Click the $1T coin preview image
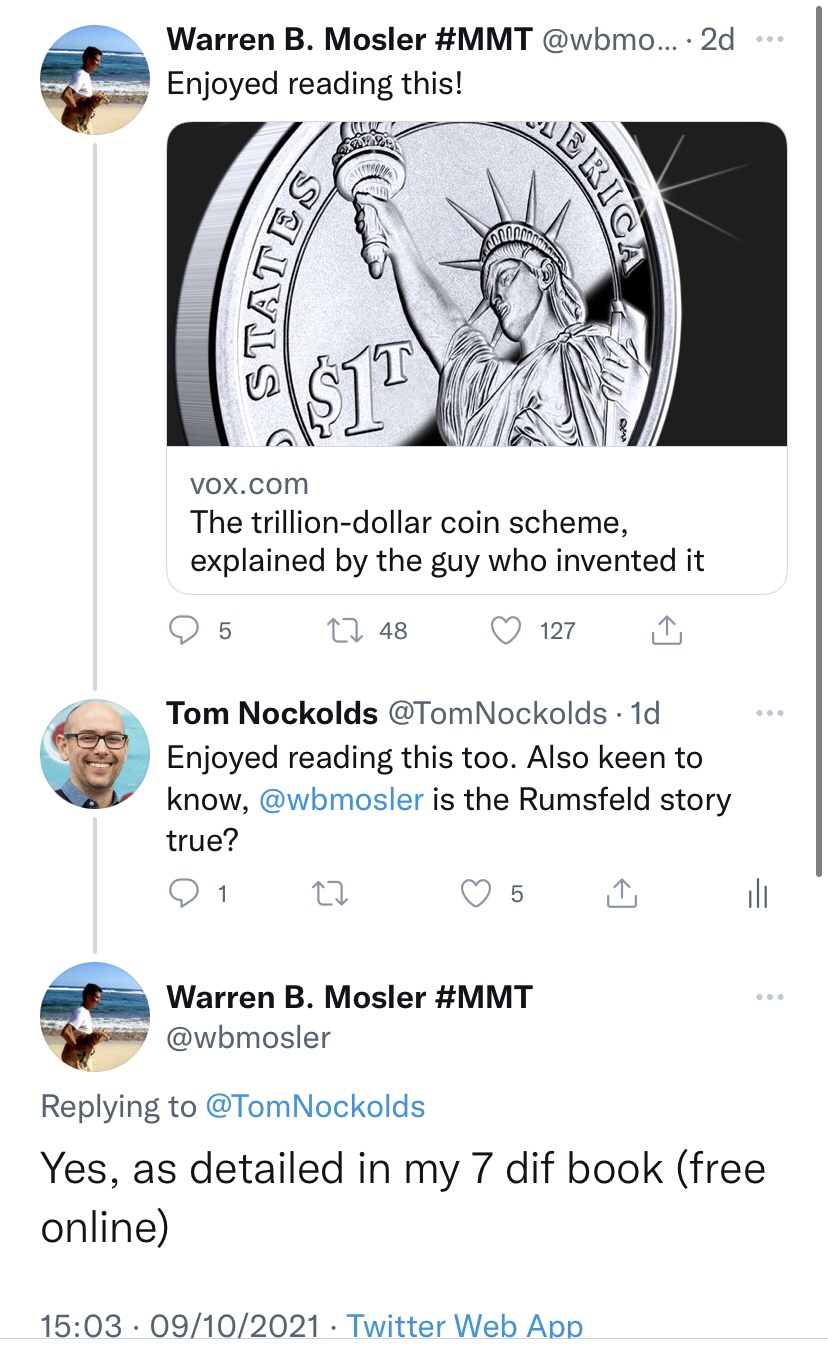Image resolution: width=828 pixels, height=1355 pixels. pos(476,284)
